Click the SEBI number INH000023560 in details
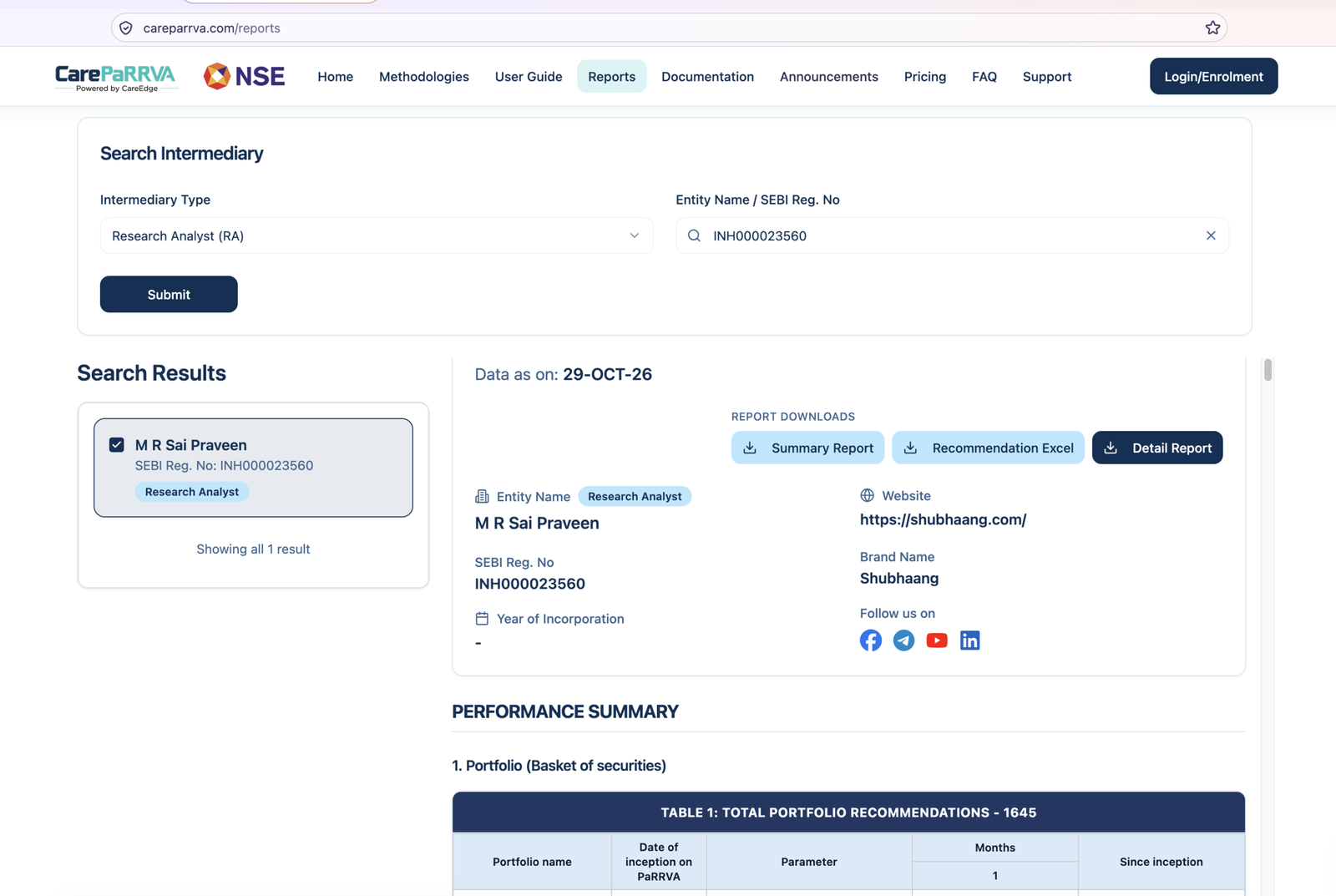The height and width of the screenshot is (896, 1336). point(529,584)
